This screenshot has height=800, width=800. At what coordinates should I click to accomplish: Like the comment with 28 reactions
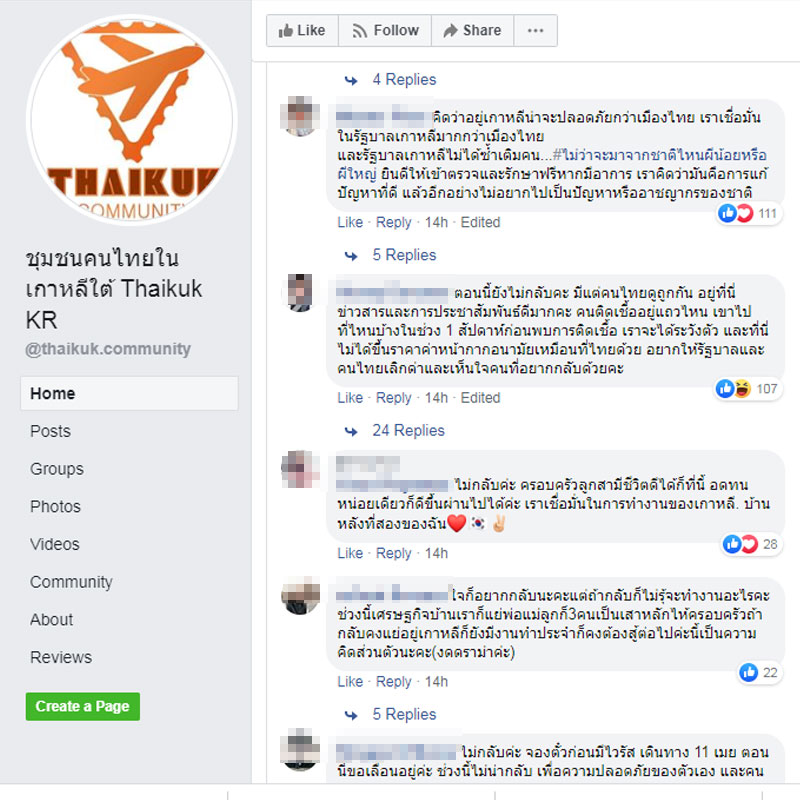point(350,553)
